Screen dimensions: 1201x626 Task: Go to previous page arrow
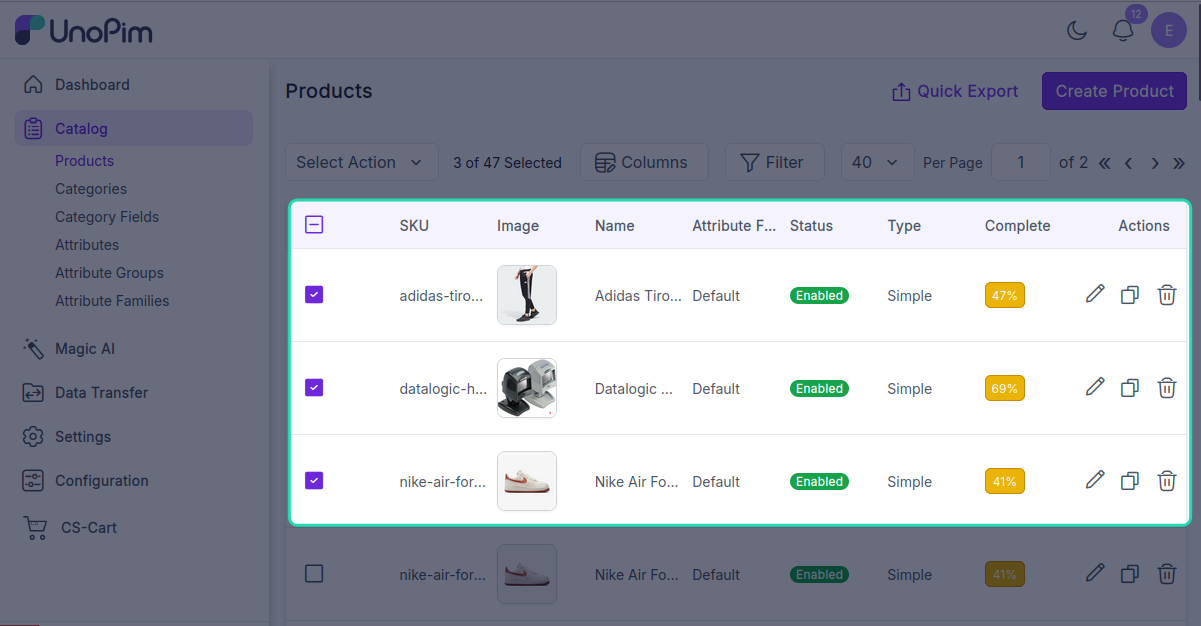click(1129, 163)
